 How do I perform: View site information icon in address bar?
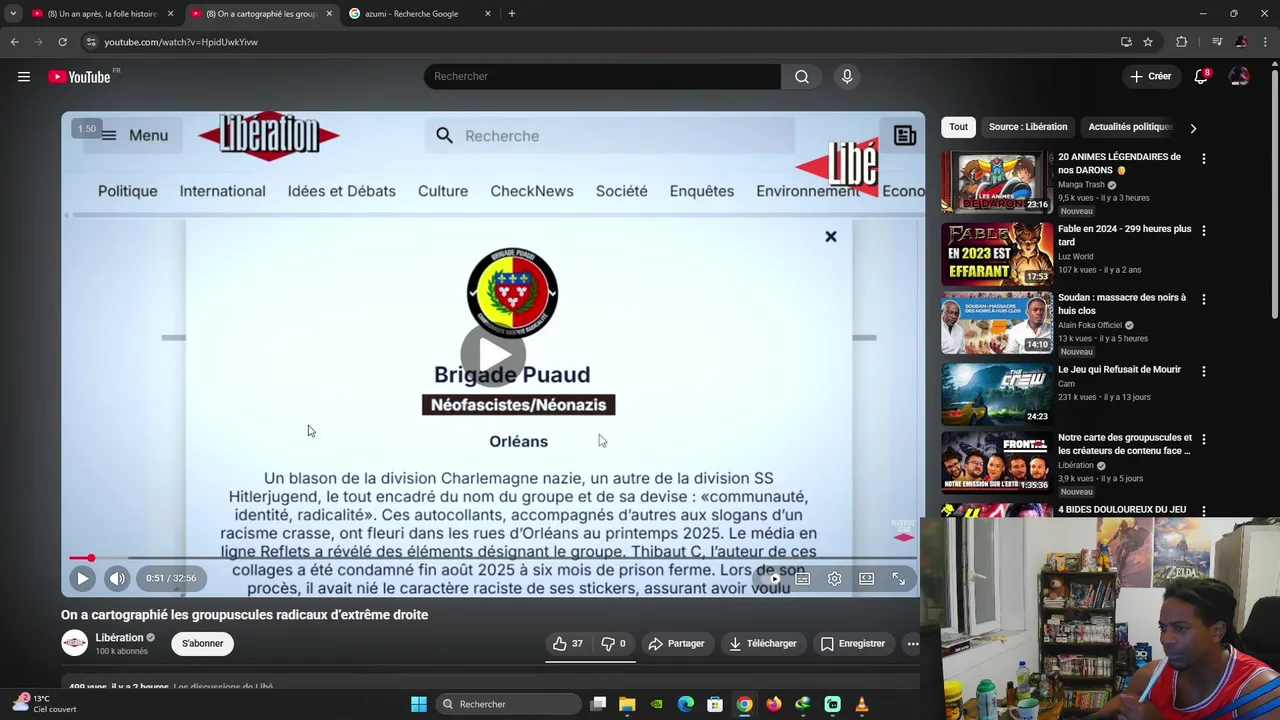click(91, 42)
